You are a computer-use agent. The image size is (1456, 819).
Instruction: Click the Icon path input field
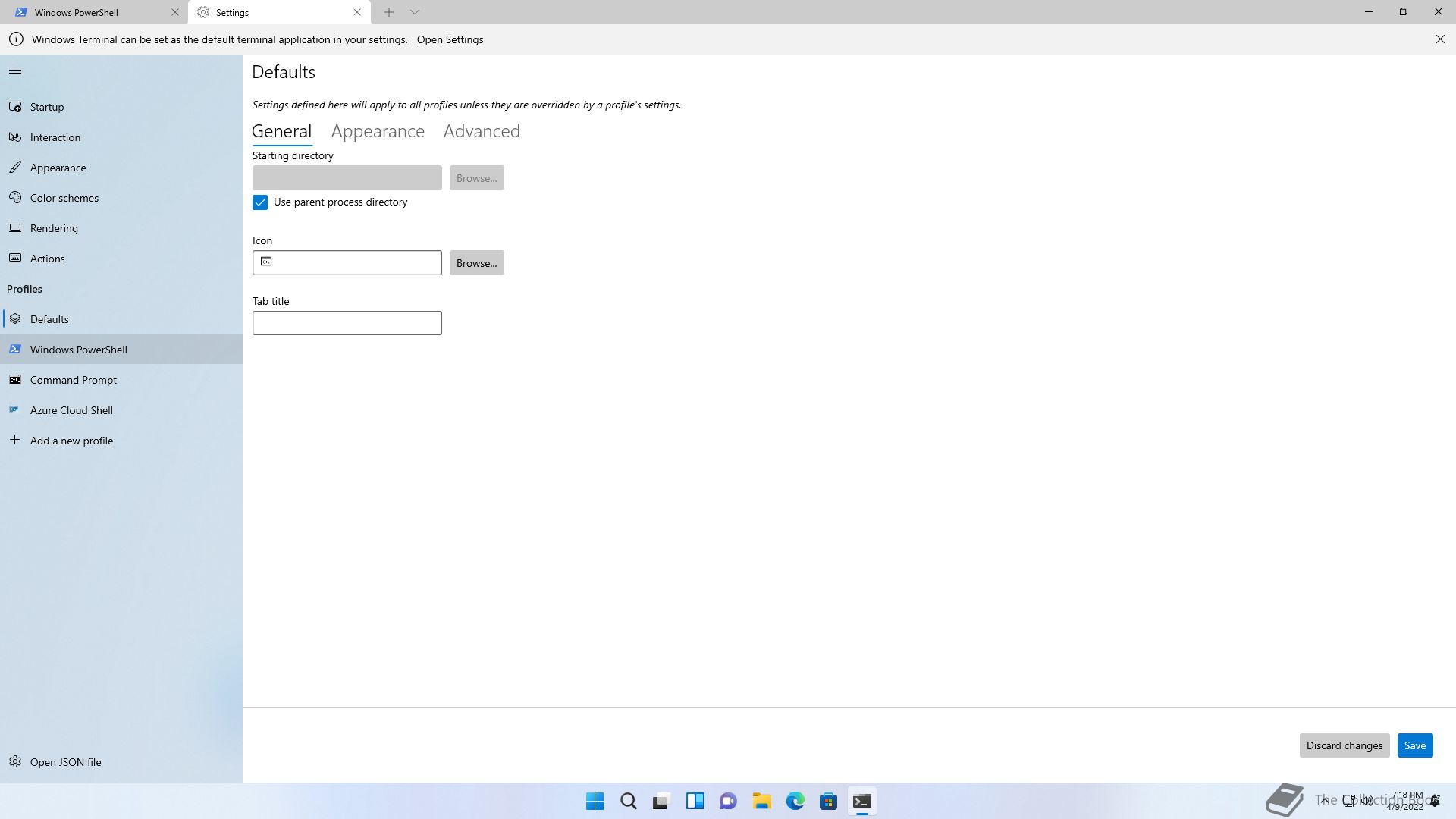(x=347, y=263)
